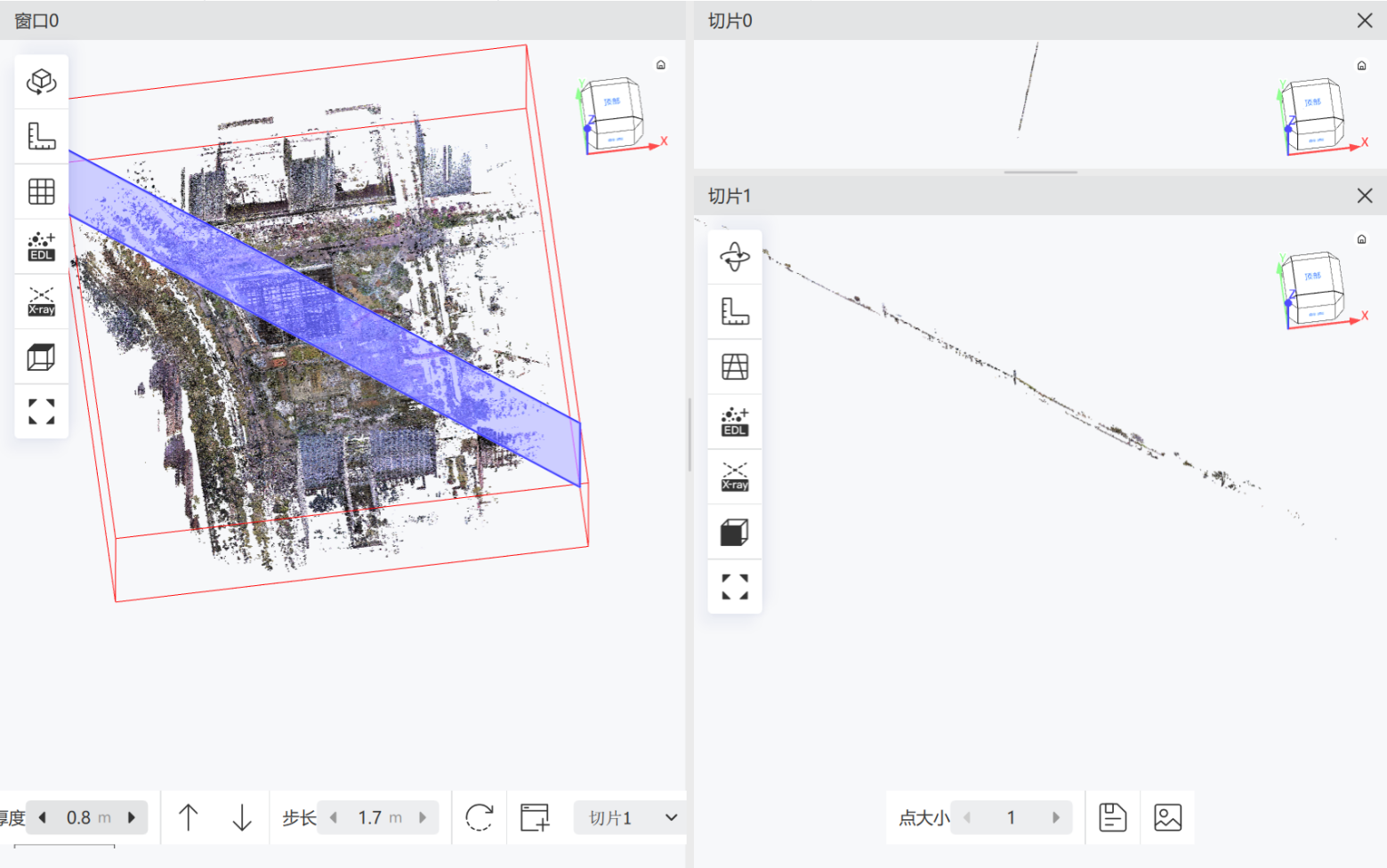The height and width of the screenshot is (868, 1387).
Task: Click the orientation cube in 窗口0
Action: [x=614, y=114]
